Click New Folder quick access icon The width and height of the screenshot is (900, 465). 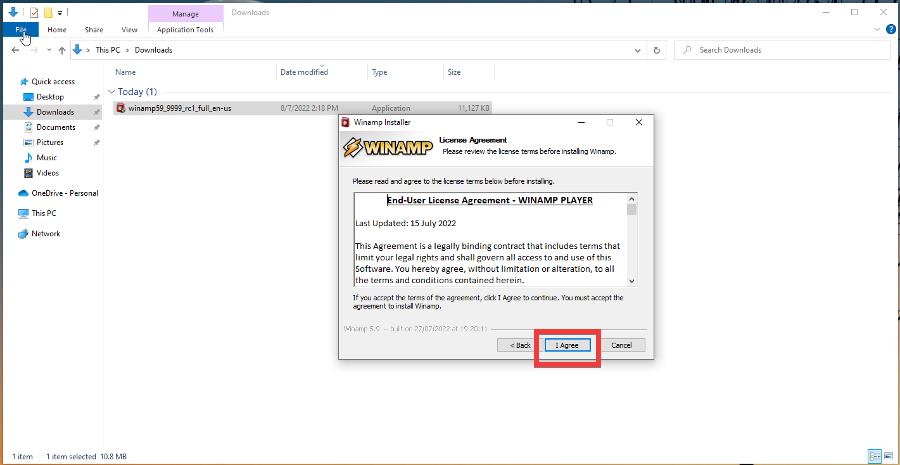49,12
